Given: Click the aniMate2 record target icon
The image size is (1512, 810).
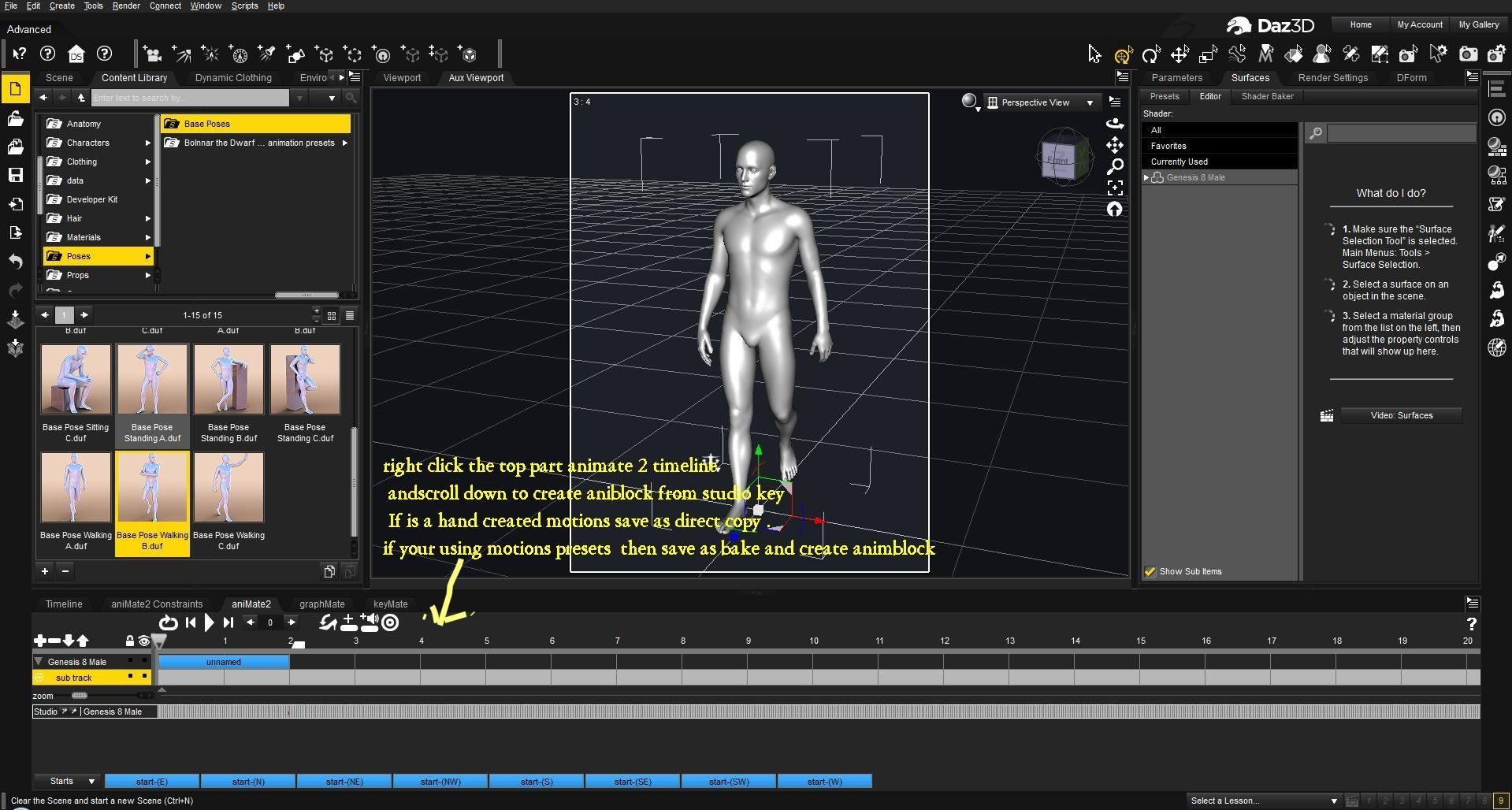Looking at the screenshot, I should tap(390, 622).
